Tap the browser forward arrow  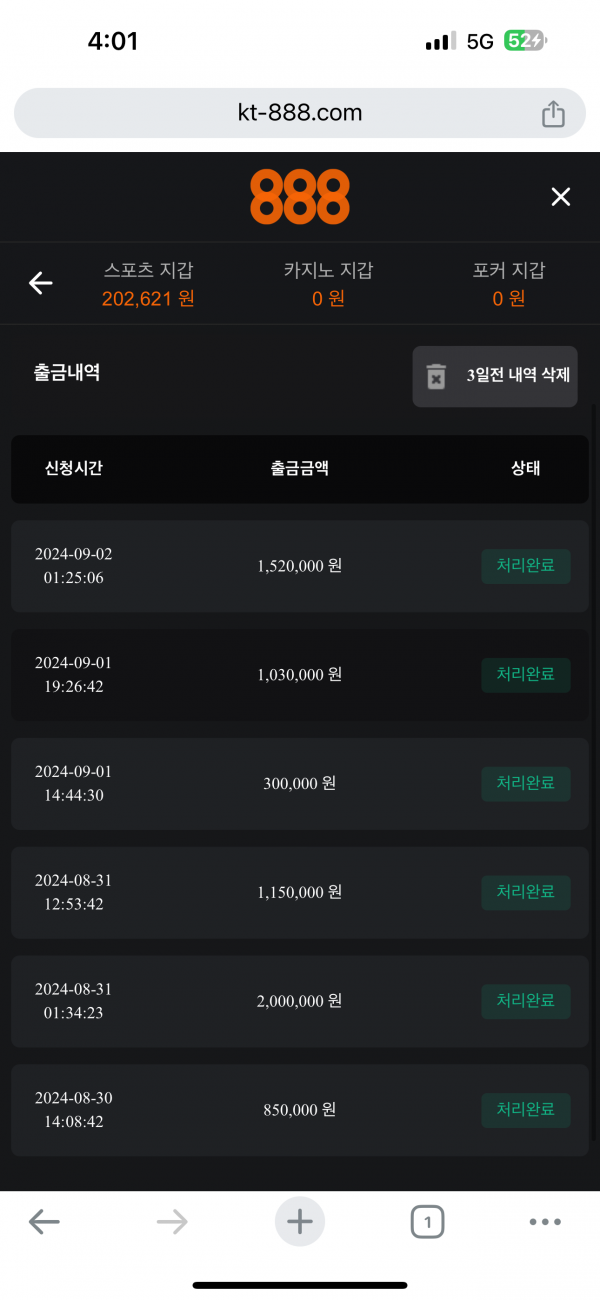tap(172, 1221)
